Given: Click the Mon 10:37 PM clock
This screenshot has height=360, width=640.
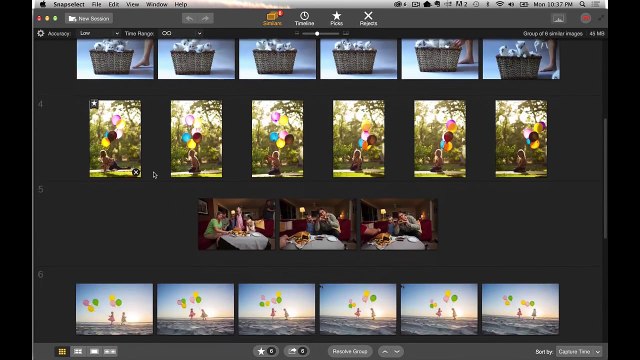Looking at the screenshot, I should (x=553, y=4).
